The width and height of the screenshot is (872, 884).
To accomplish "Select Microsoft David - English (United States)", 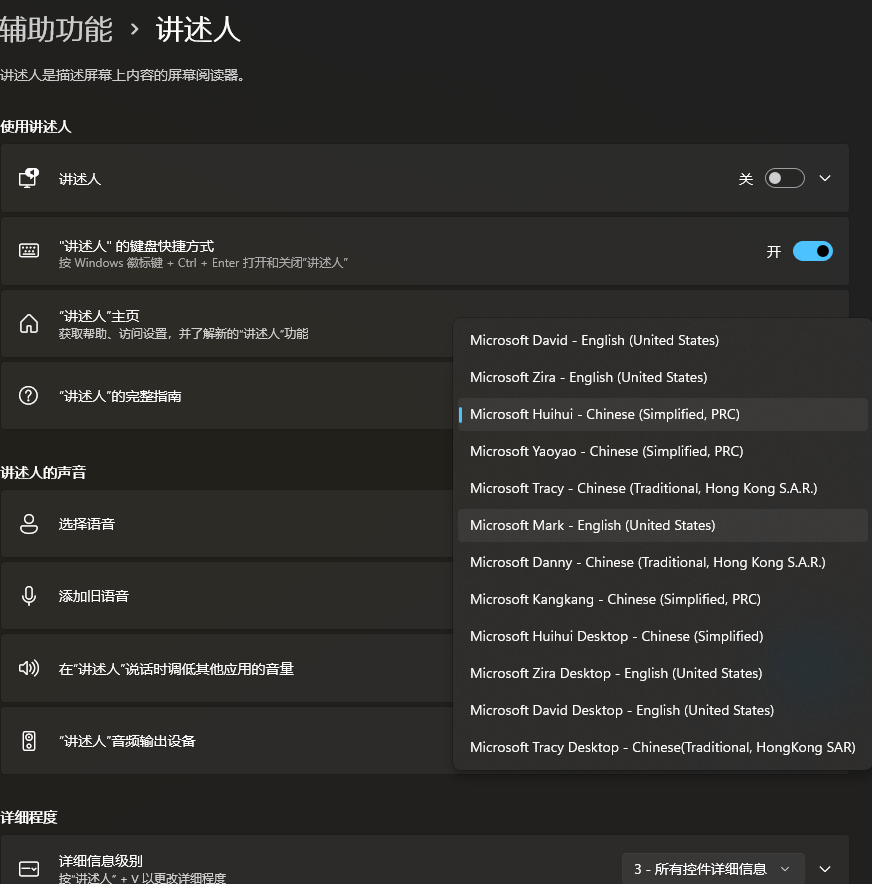I will pyautogui.click(x=662, y=341).
